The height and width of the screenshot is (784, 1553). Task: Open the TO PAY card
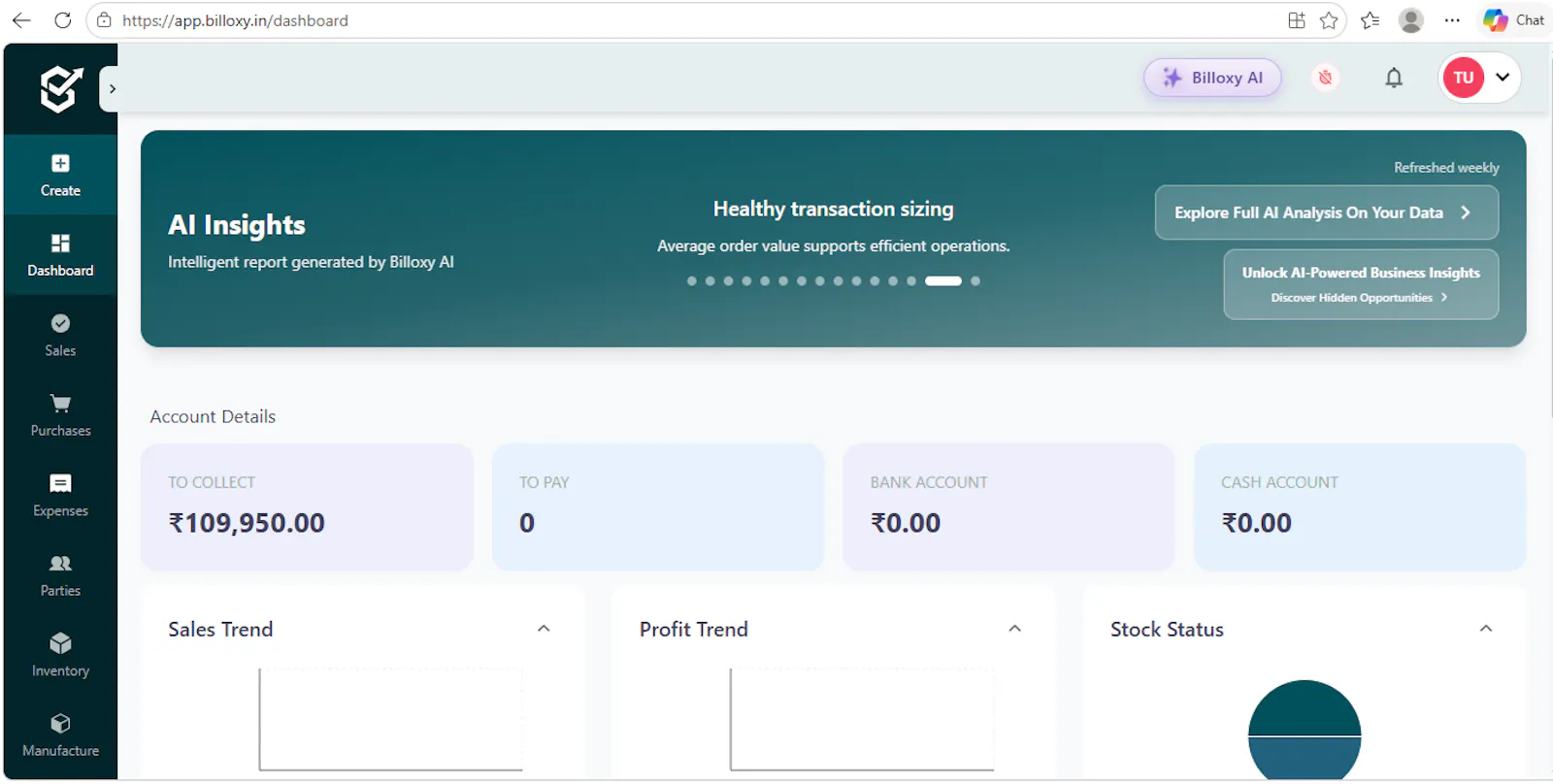(658, 506)
